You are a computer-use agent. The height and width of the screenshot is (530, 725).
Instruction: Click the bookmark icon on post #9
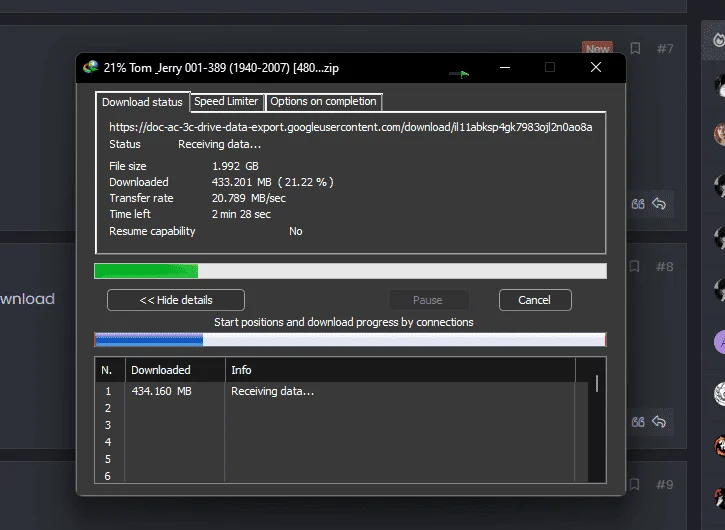pyautogui.click(x=634, y=484)
